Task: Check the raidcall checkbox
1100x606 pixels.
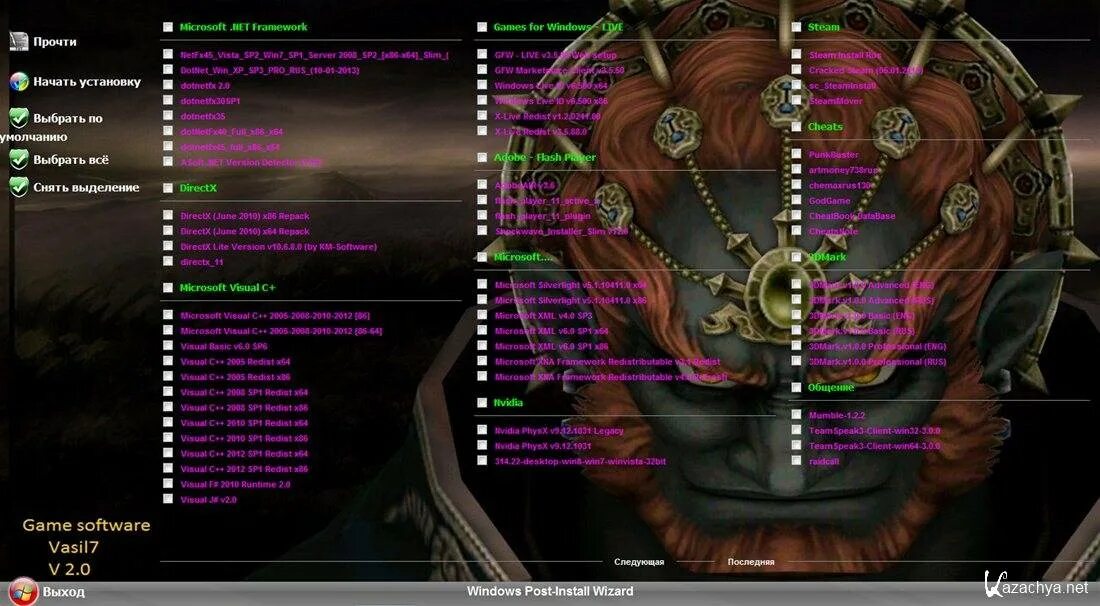Action: (796, 461)
